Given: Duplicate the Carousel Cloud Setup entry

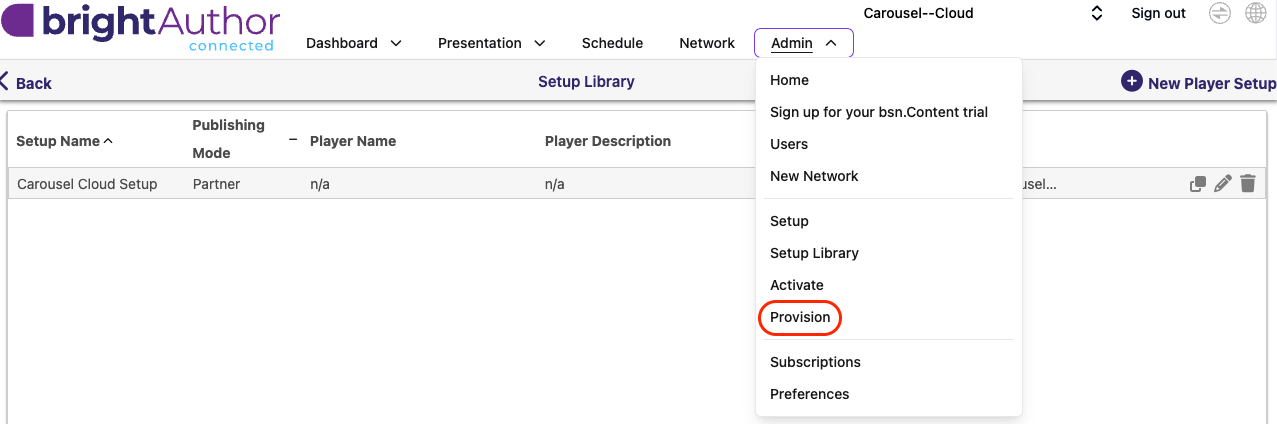Looking at the screenshot, I should [1197, 184].
